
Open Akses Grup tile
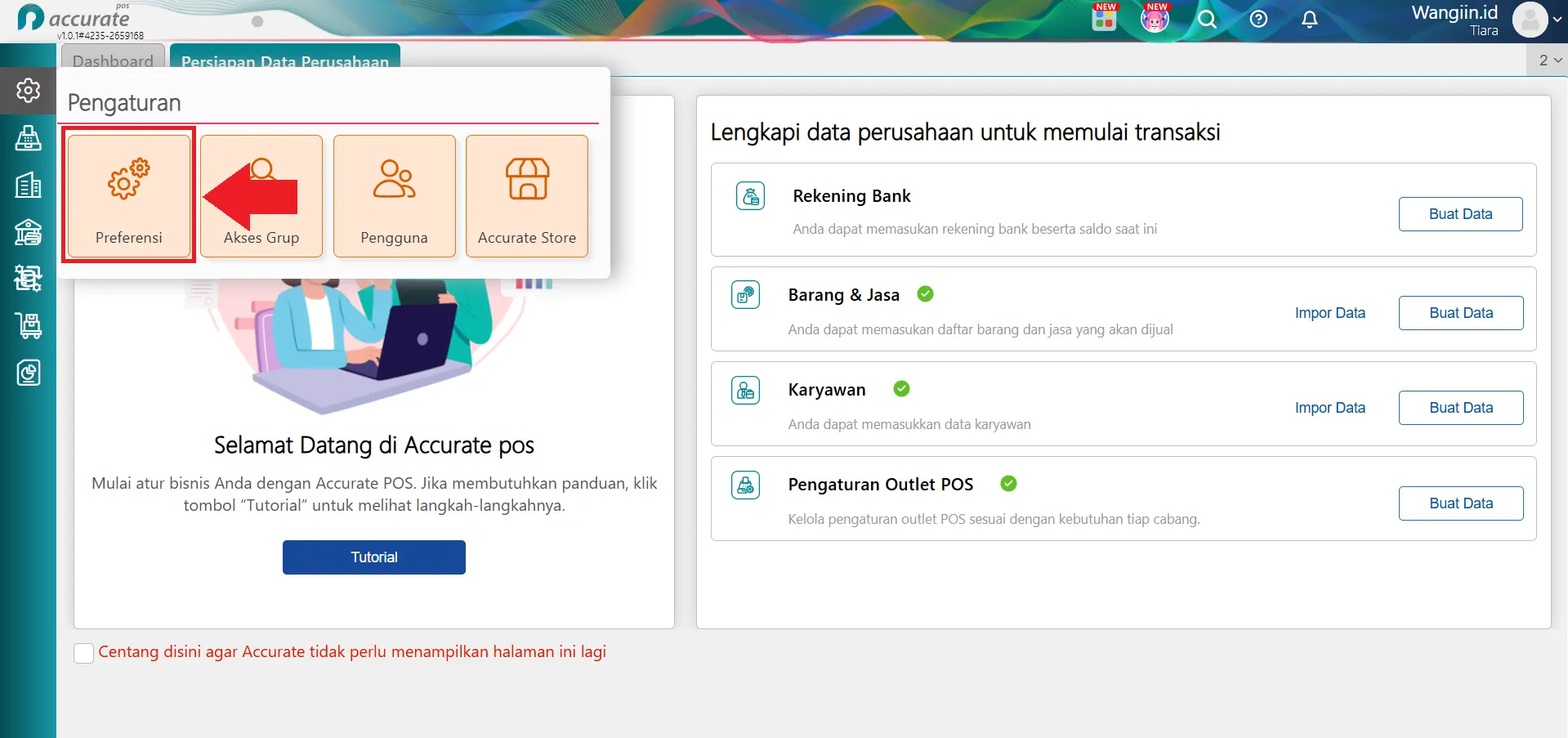(x=261, y=196)
